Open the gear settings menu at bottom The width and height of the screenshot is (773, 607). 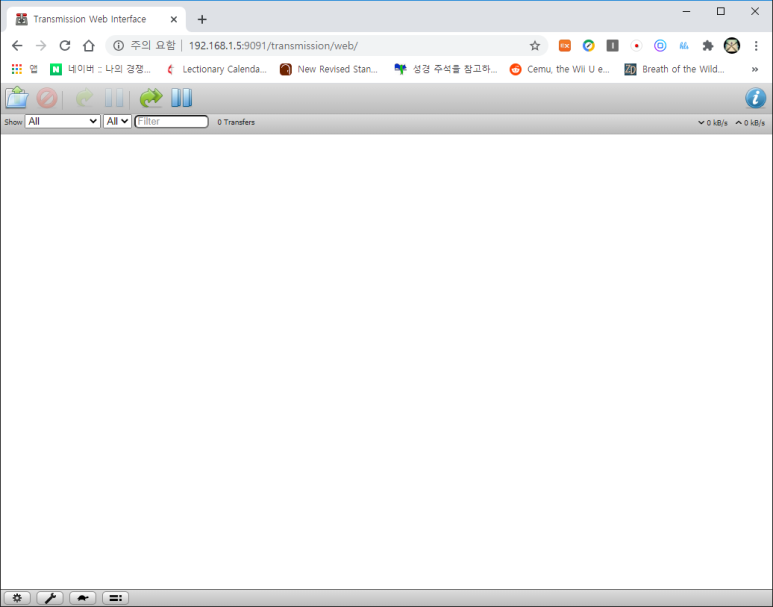[x=17, y=598]
